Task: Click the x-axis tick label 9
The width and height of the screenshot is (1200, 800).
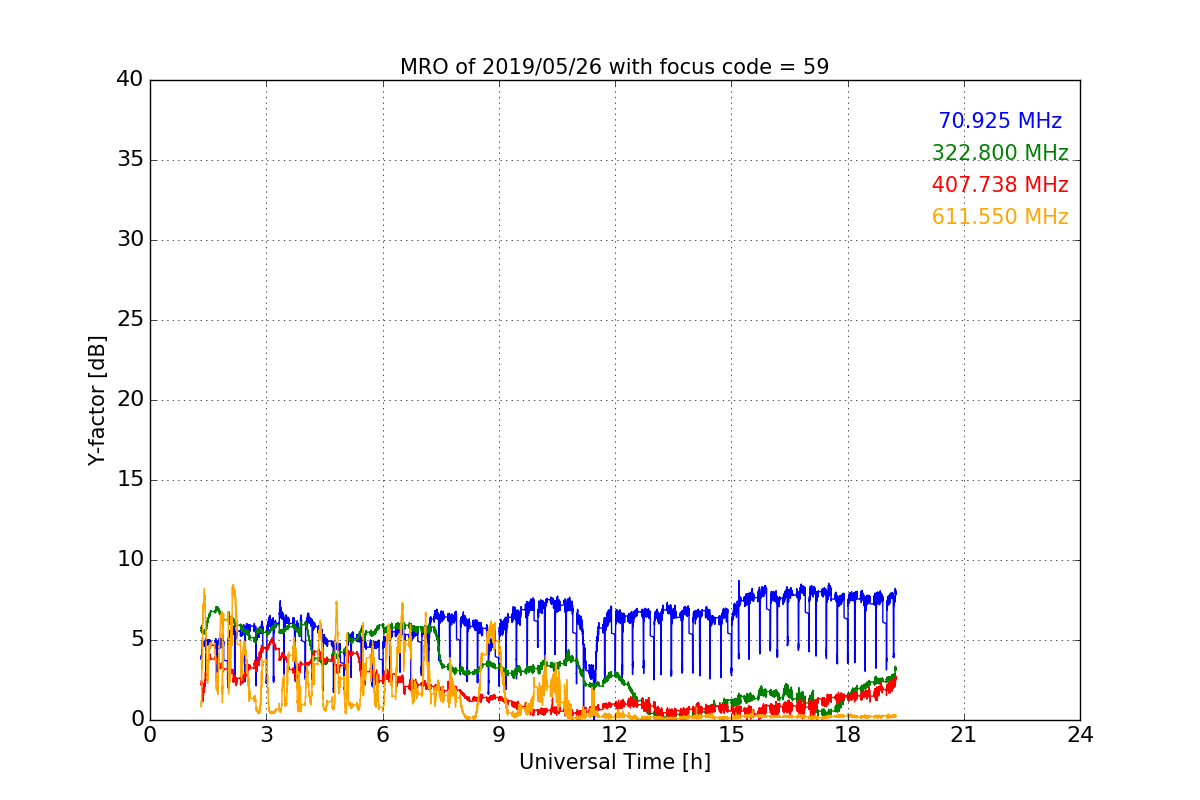Action: pos(499,735)
